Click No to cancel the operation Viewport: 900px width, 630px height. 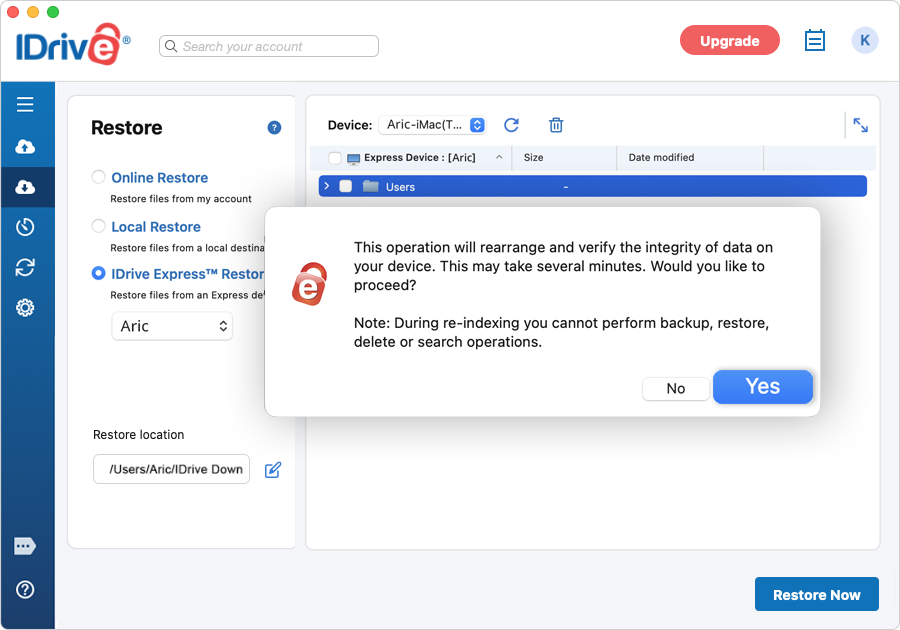pos(676,388)
